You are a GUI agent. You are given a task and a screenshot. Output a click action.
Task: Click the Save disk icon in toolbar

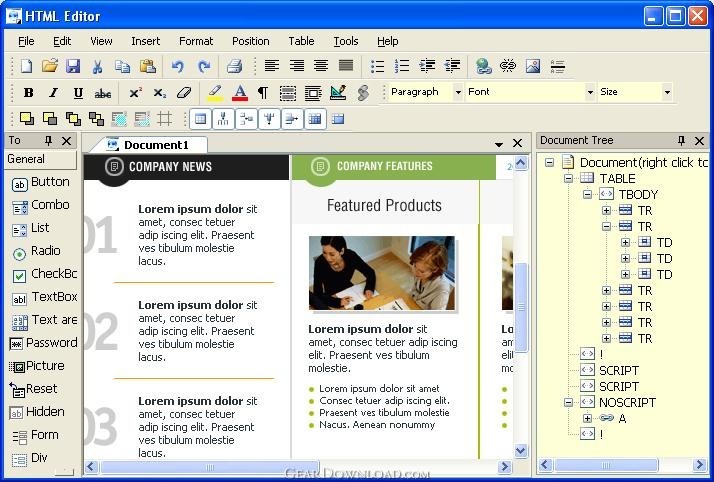click(73, 66)
